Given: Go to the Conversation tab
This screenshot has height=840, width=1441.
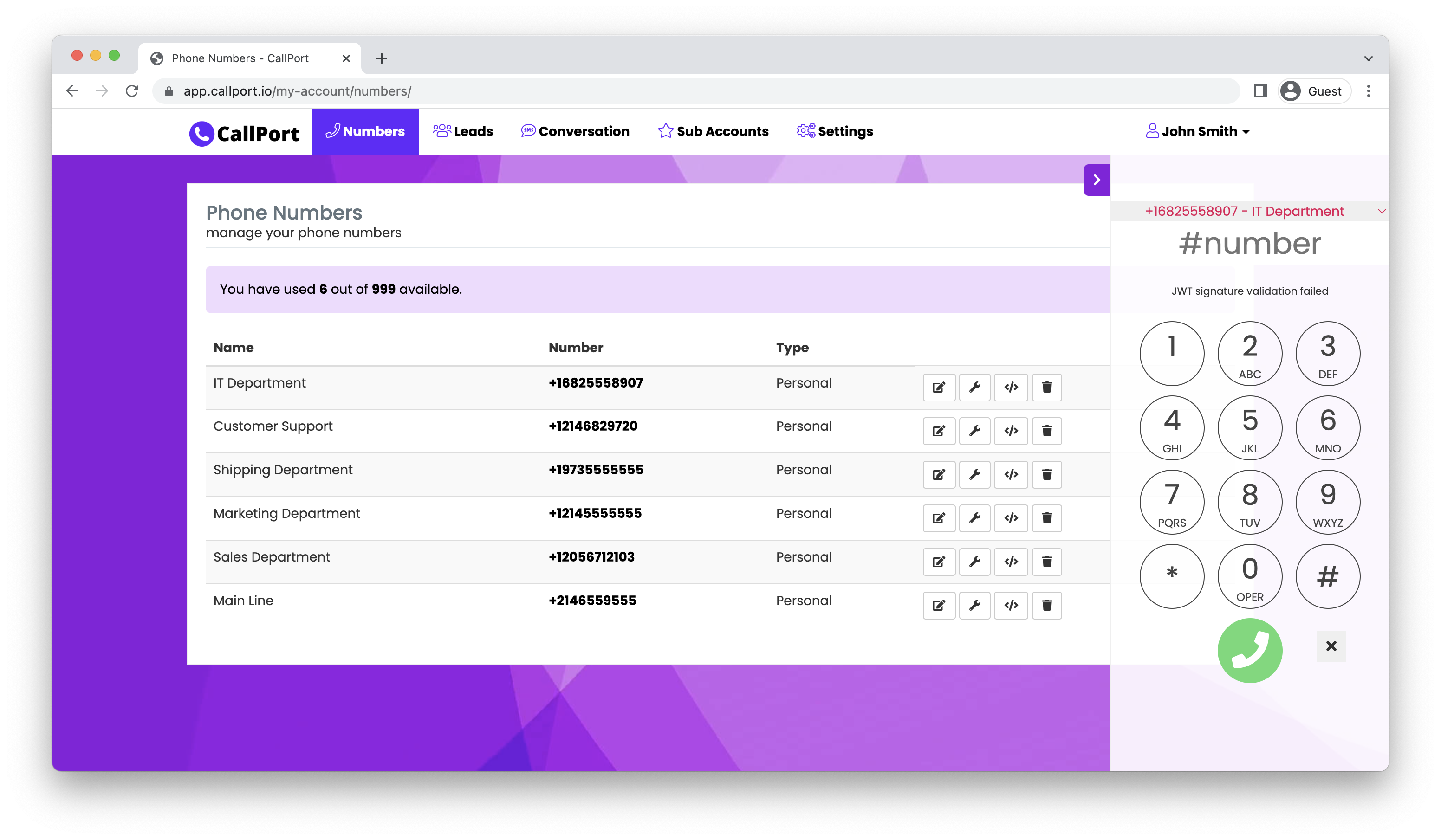Looking at the screenshot, I should (575, 131).
